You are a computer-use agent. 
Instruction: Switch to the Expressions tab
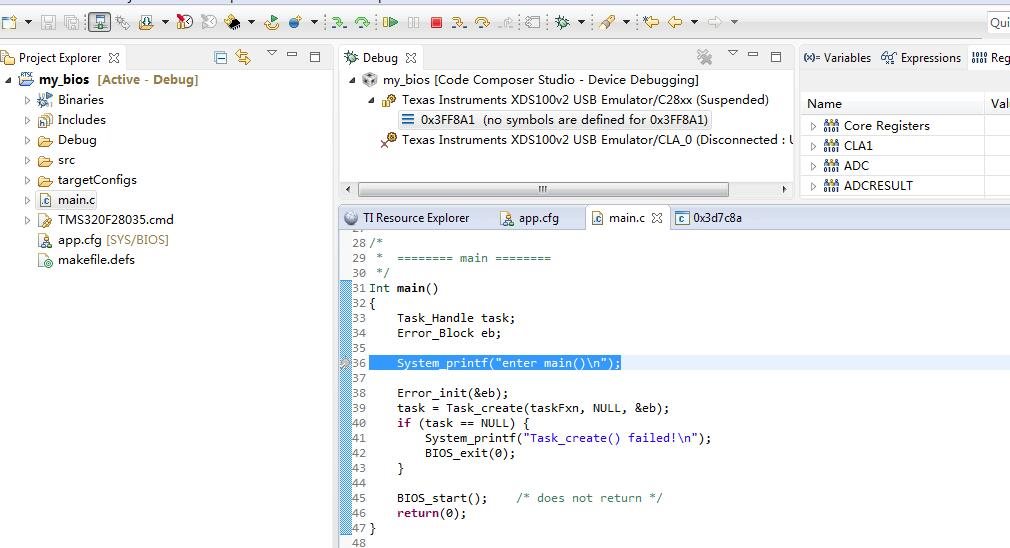click(x=921, y=58)
